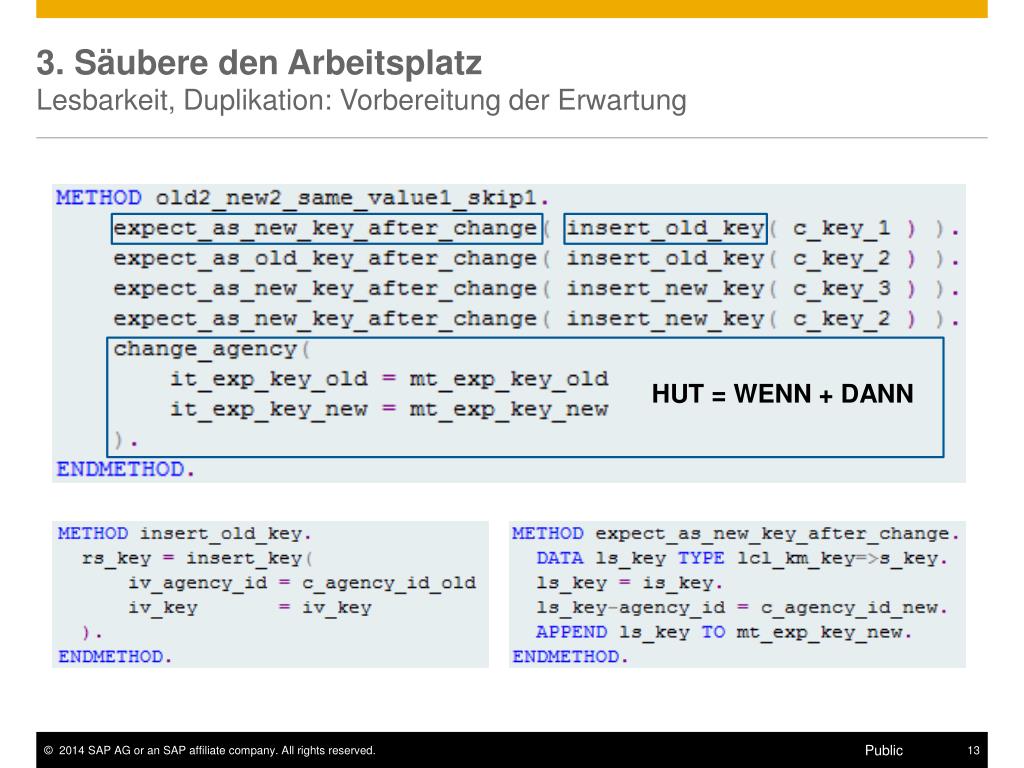Click the code line ending with "c_key_1 ) )."
The image size is (1024, 768).
[536, 229]
